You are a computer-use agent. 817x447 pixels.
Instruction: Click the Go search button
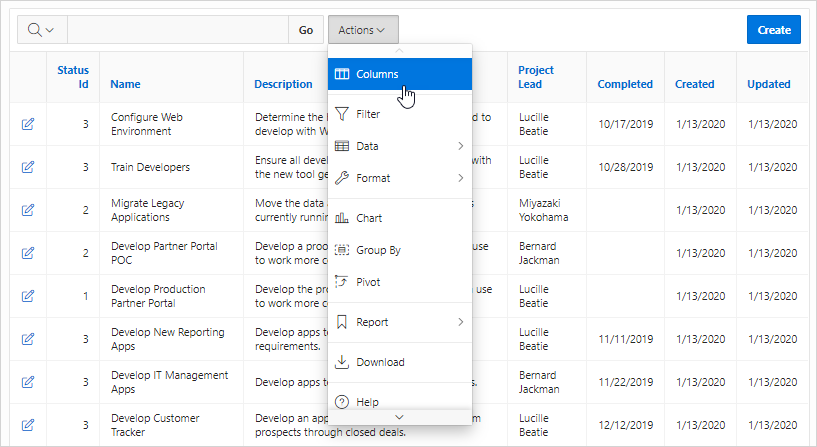point(306,30)
